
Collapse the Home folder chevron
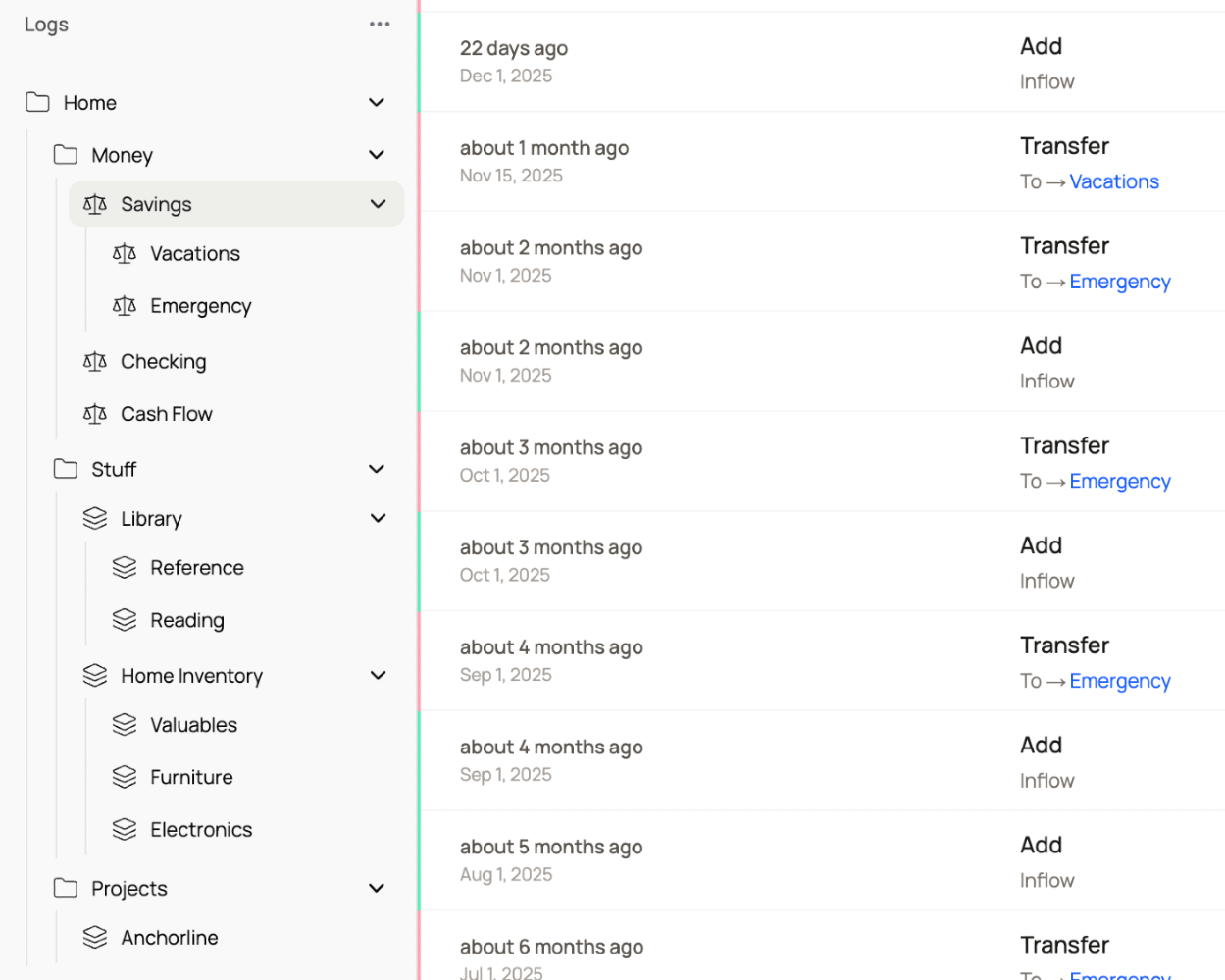point(377,102)
